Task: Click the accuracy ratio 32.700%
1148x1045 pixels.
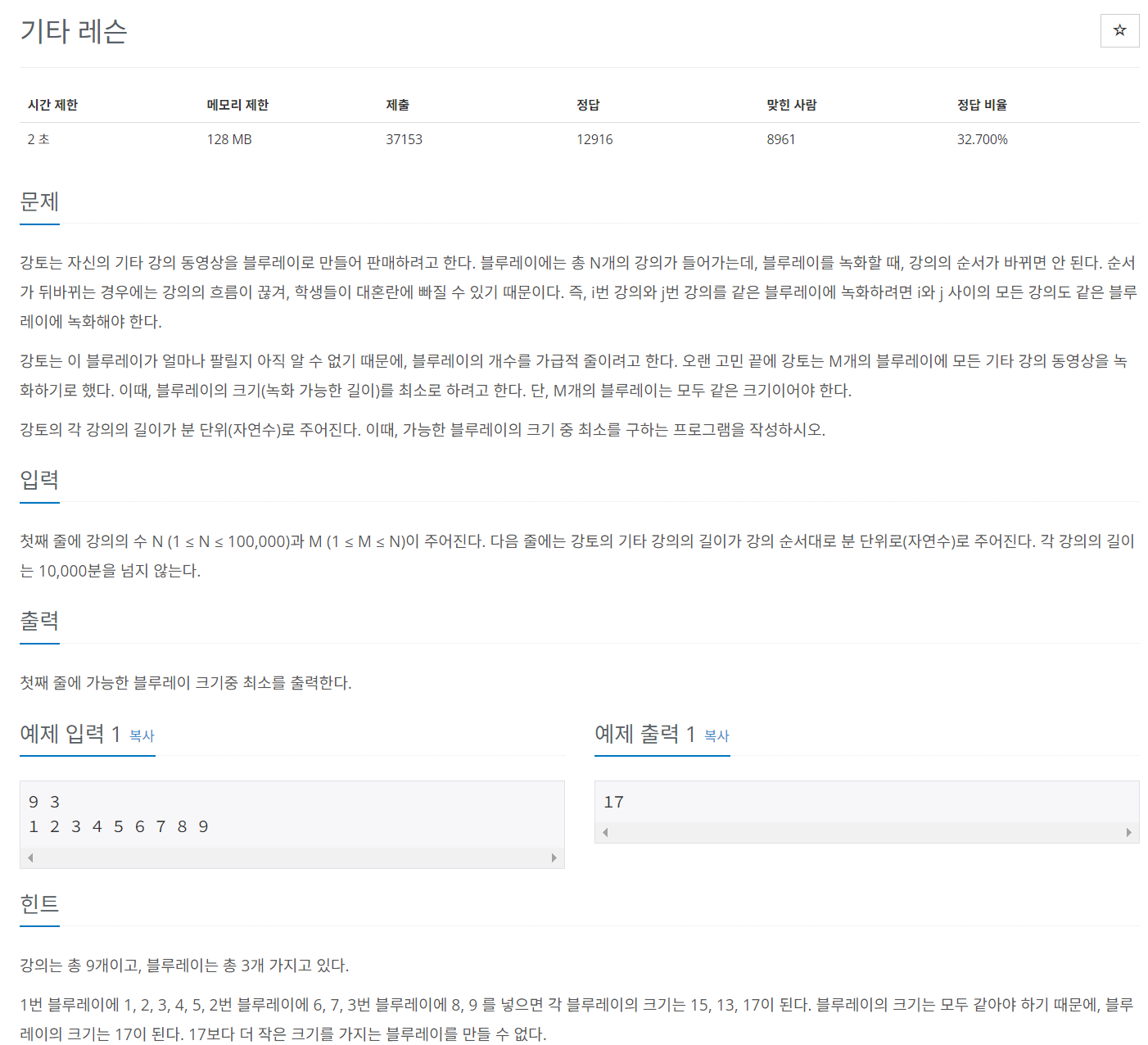Action: pos(983,139)
